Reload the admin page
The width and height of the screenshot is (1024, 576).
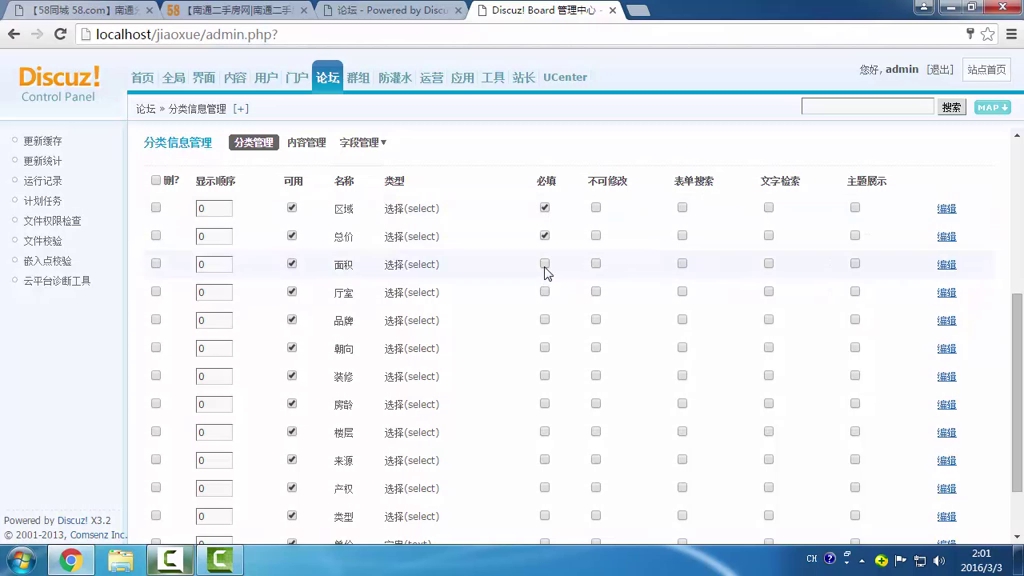pyautogui.click(x=60, y=34)
